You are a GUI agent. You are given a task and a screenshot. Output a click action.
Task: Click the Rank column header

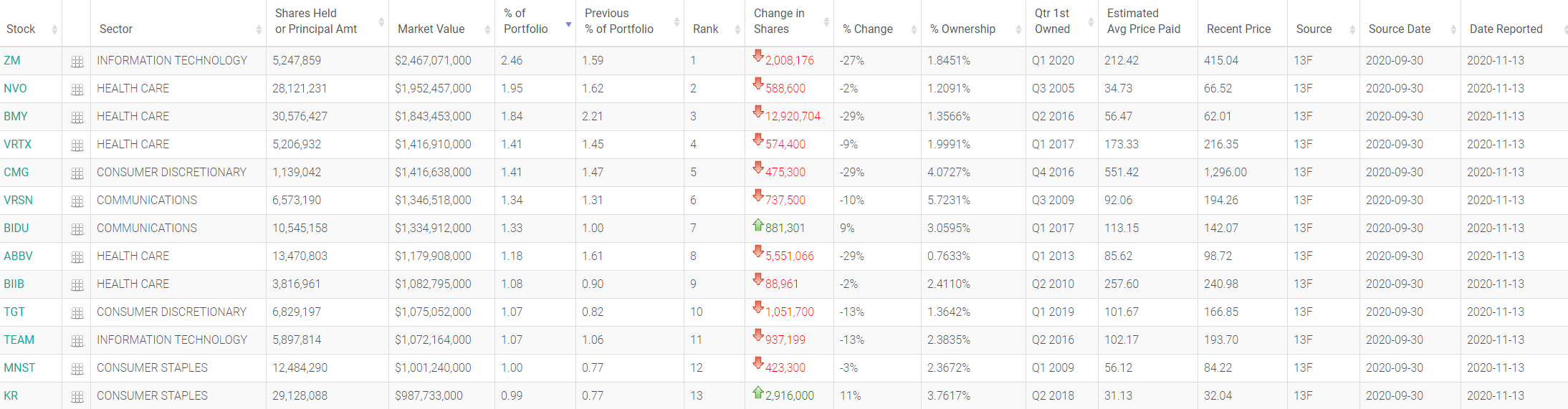706,29
